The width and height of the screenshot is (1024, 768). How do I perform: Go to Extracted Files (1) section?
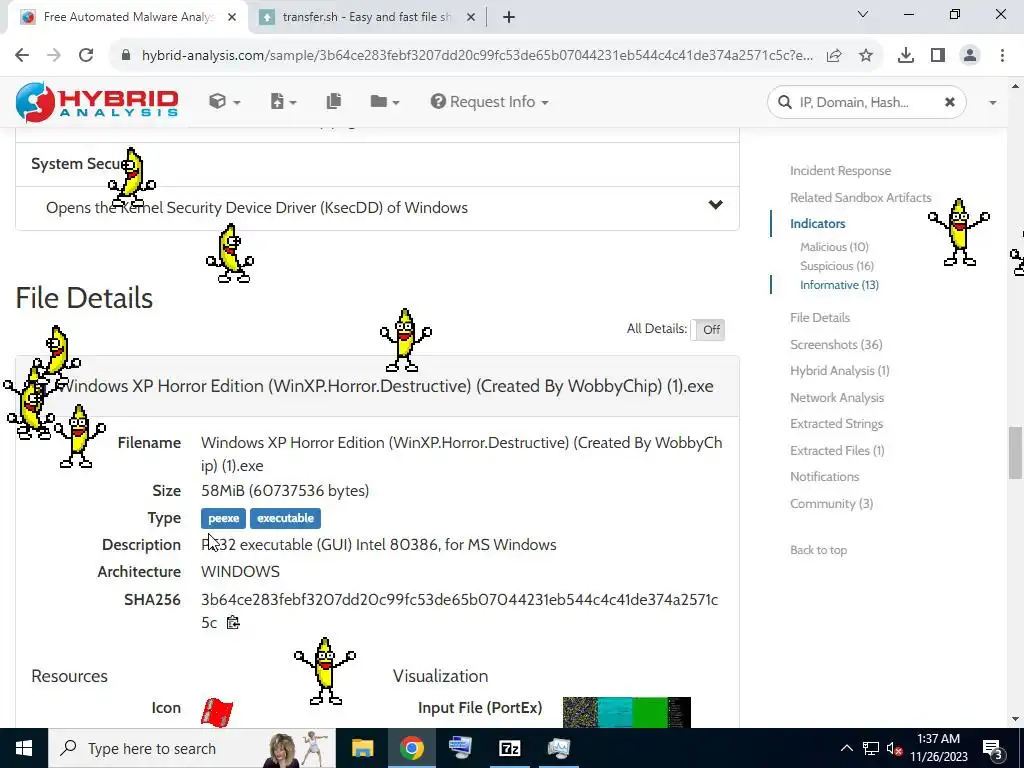click(837, 451)
